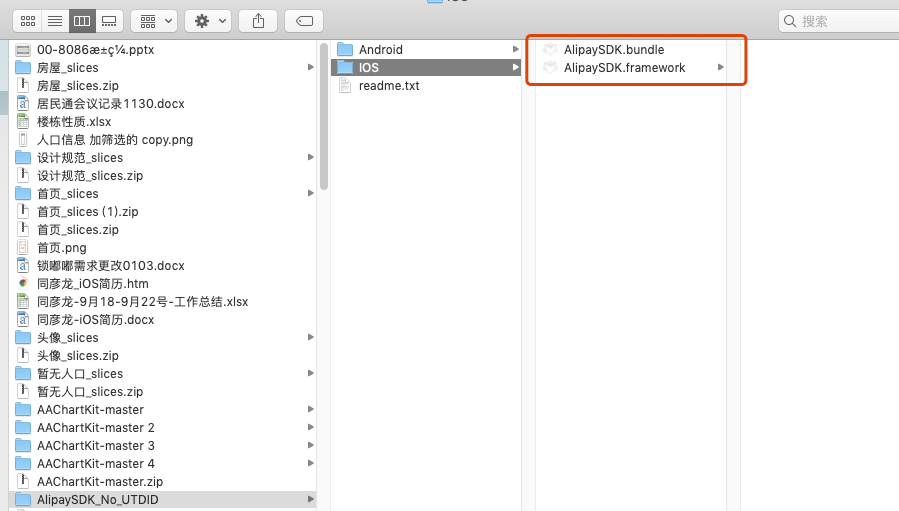Select column view button in toolbar
Viewport: 899px width, 511px height.
[82, 21]
